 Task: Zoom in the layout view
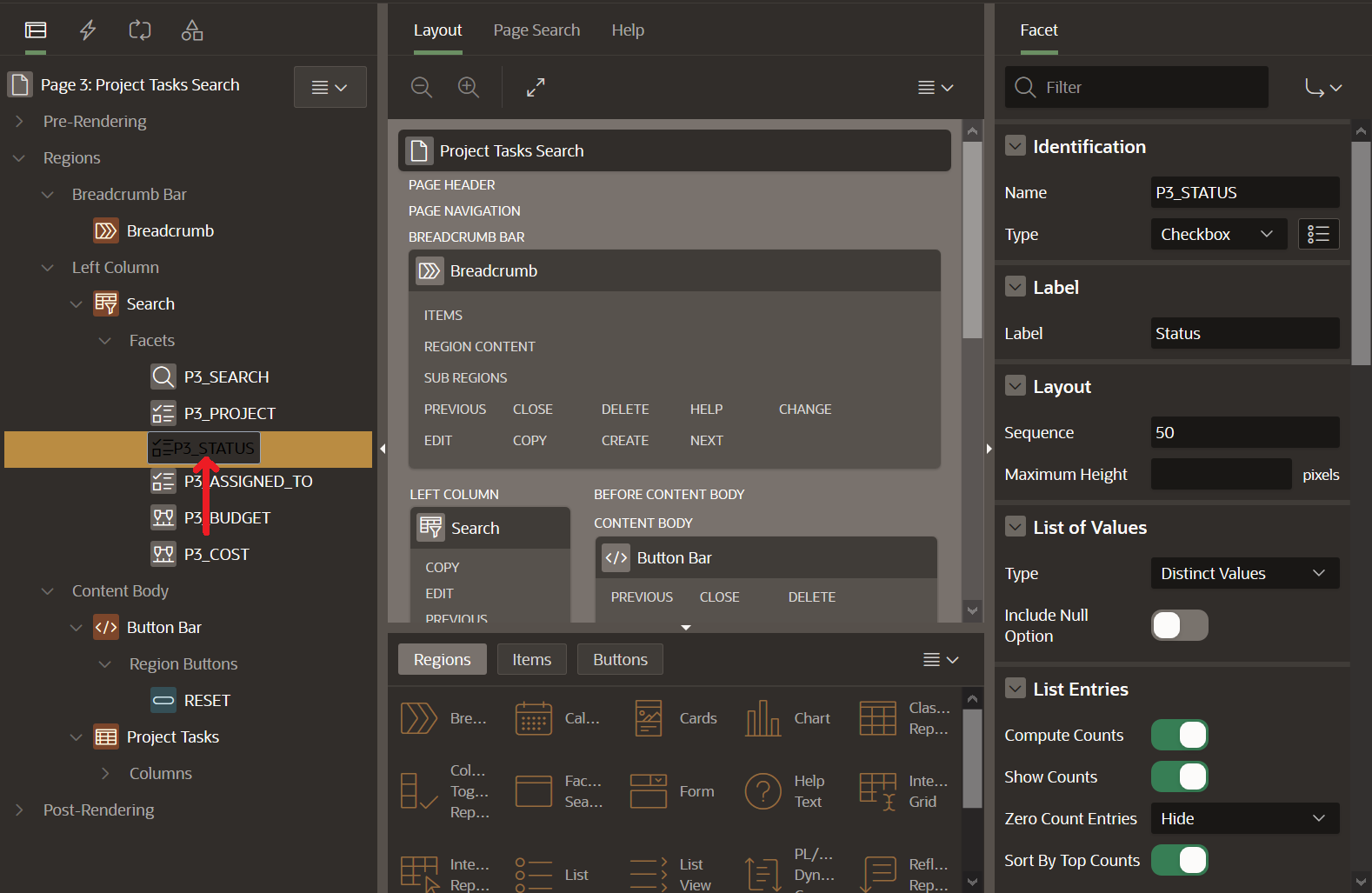(469, 87)
